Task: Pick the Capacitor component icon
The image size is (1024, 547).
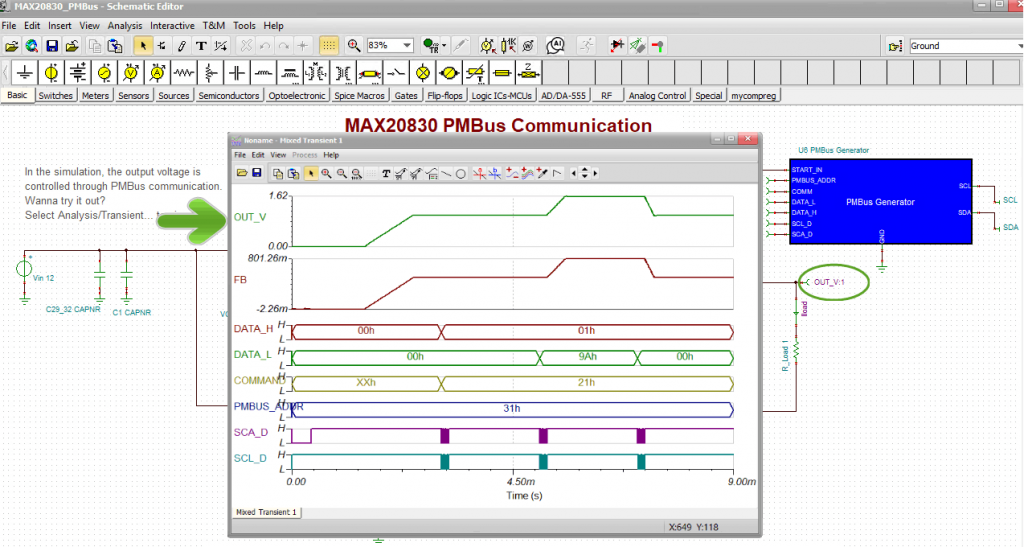Action: tap(236, 73)
